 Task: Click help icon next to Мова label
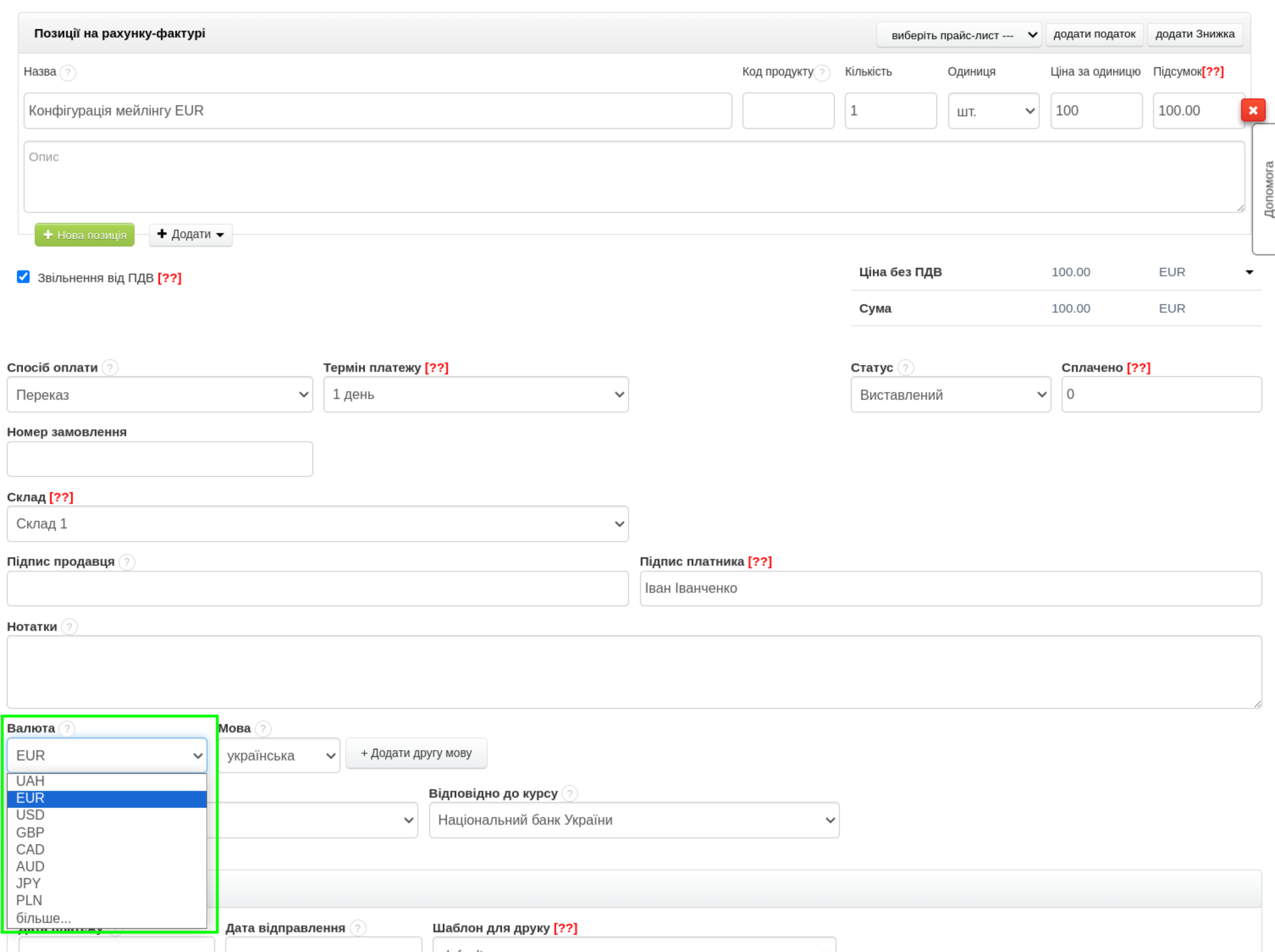click(x=263, y=729)
